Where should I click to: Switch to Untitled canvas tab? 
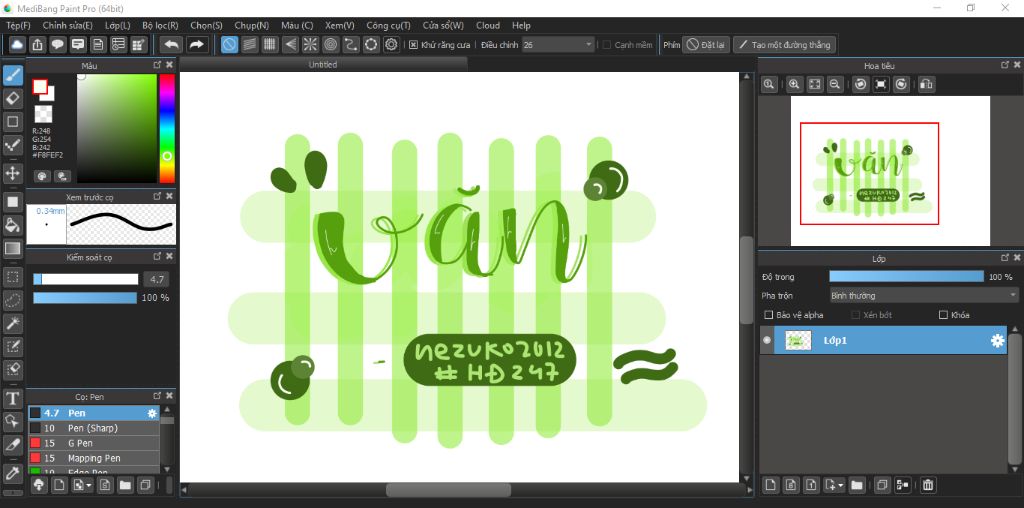pyautogui.click(x=323, y=65)
